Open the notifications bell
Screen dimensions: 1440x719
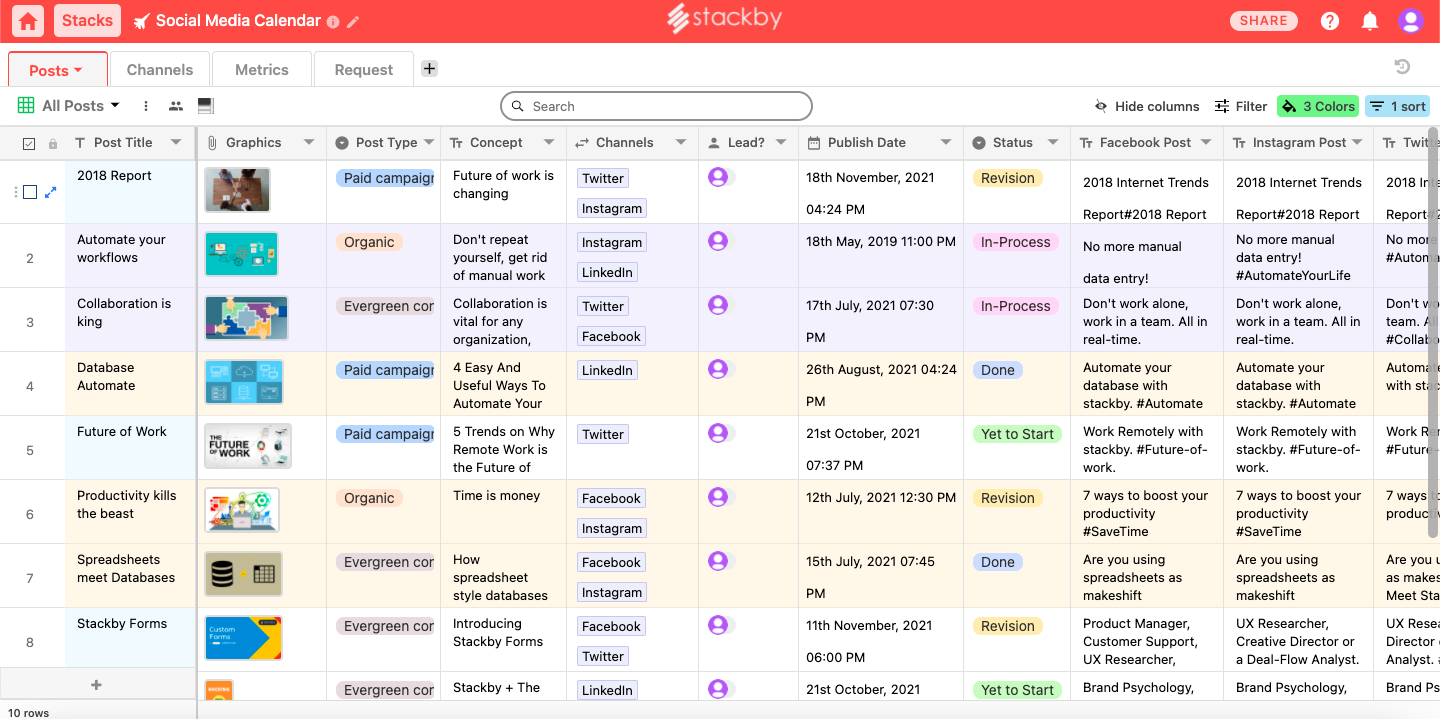click(1370, 21)
